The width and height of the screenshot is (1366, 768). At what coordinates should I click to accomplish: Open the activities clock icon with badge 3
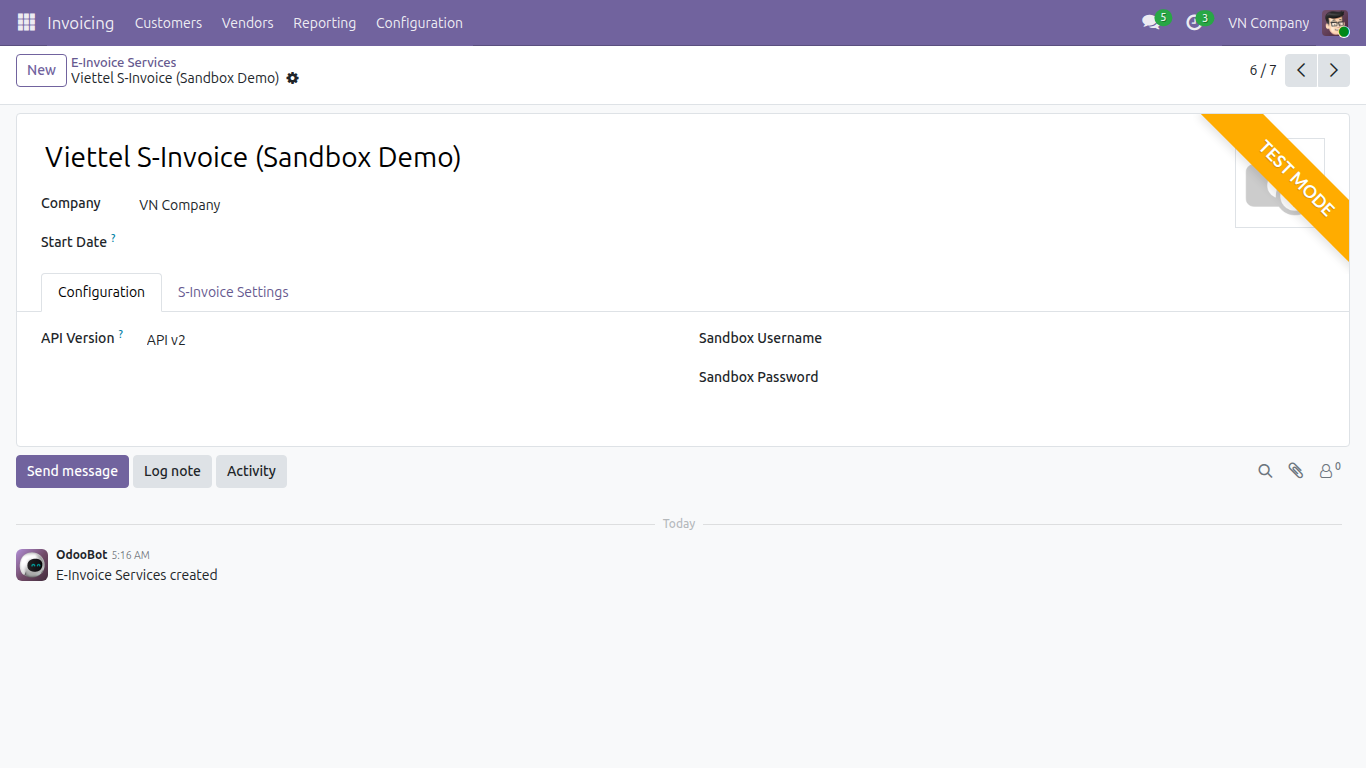click(1197, 22)
